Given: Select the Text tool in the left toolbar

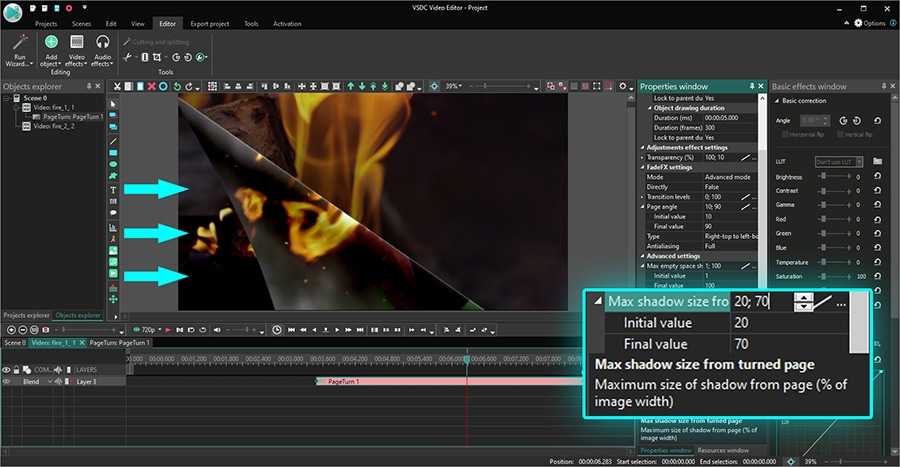Looking at the screenshot, I should point(113,189).
